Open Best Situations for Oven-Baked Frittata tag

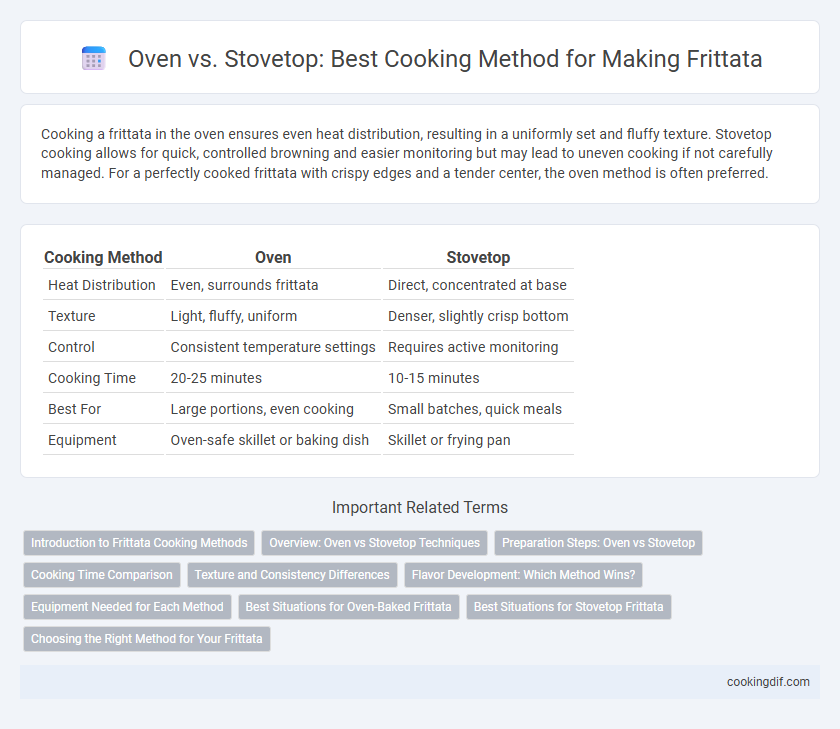348,607
